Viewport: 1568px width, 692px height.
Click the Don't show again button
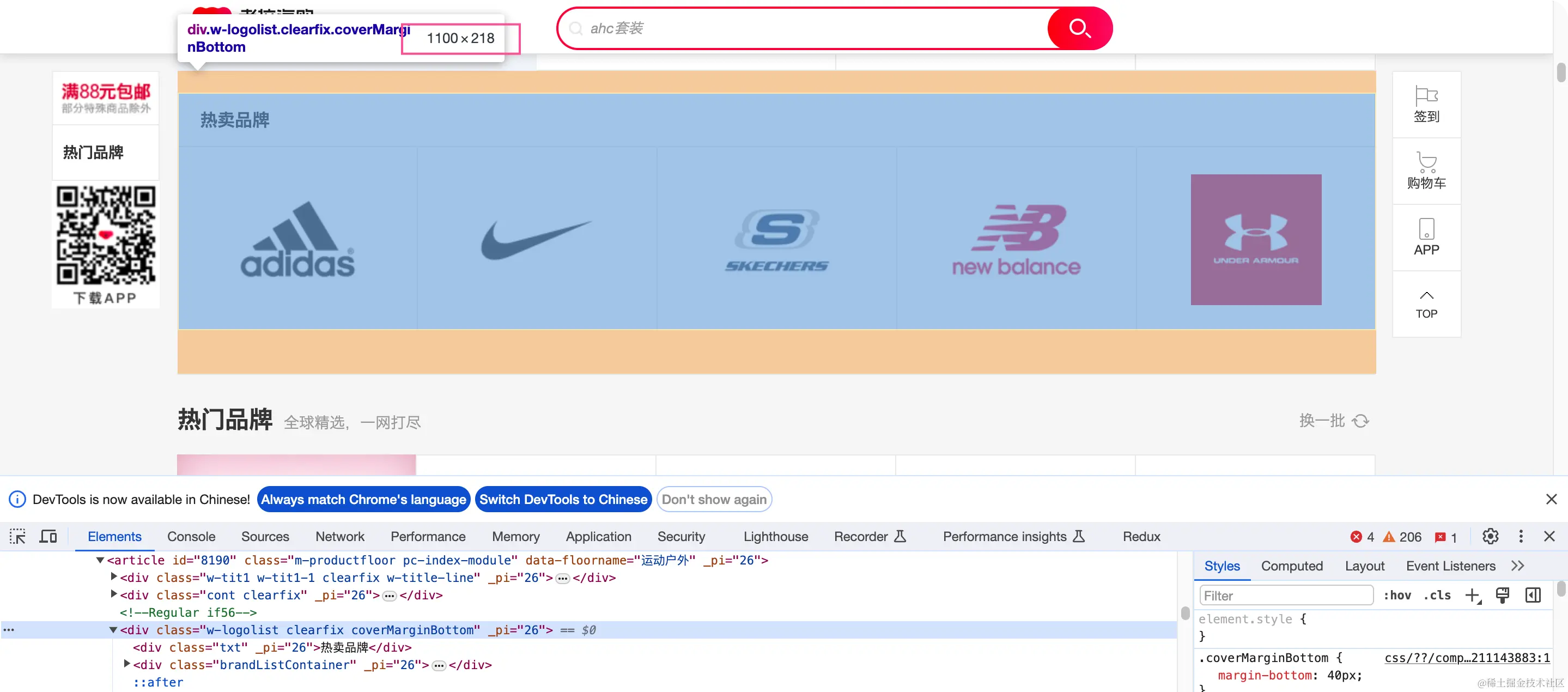tap(713, 499)
